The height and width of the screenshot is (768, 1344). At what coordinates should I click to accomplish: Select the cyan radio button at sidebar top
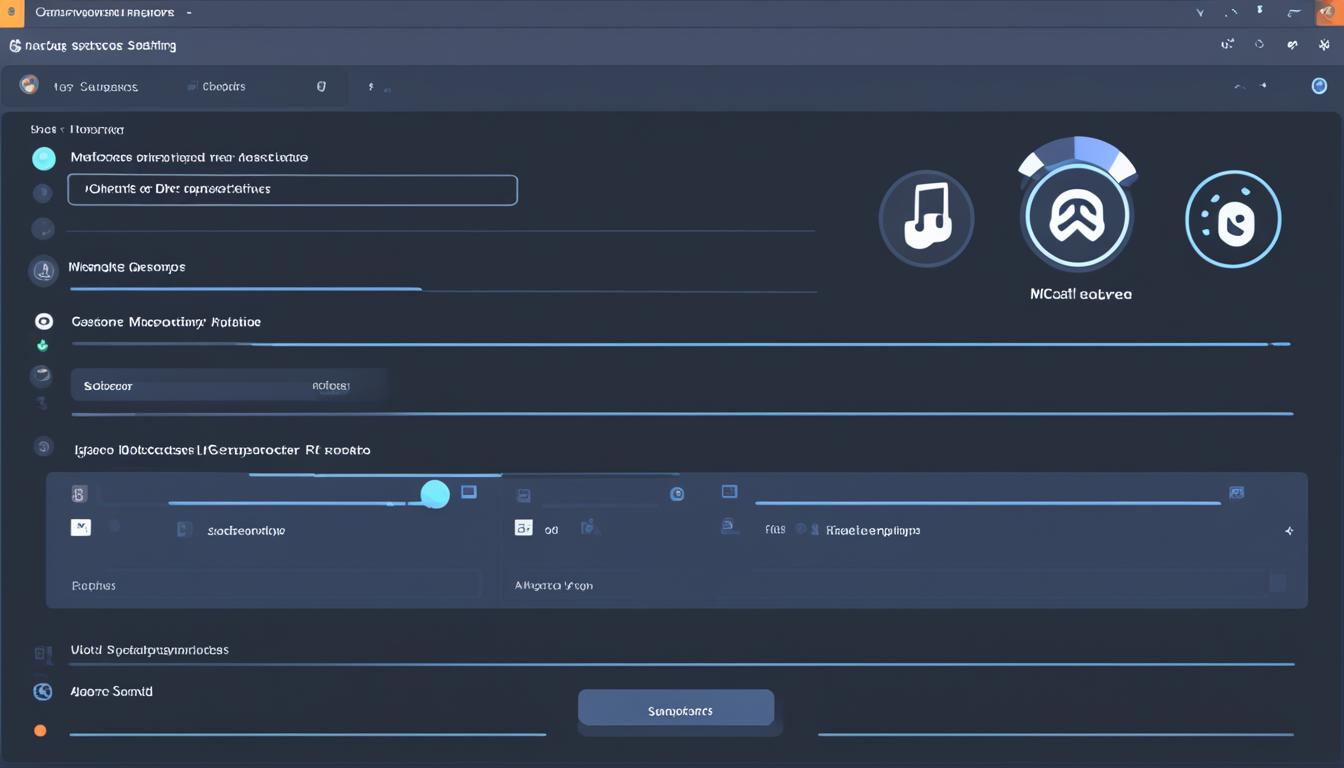43,158
